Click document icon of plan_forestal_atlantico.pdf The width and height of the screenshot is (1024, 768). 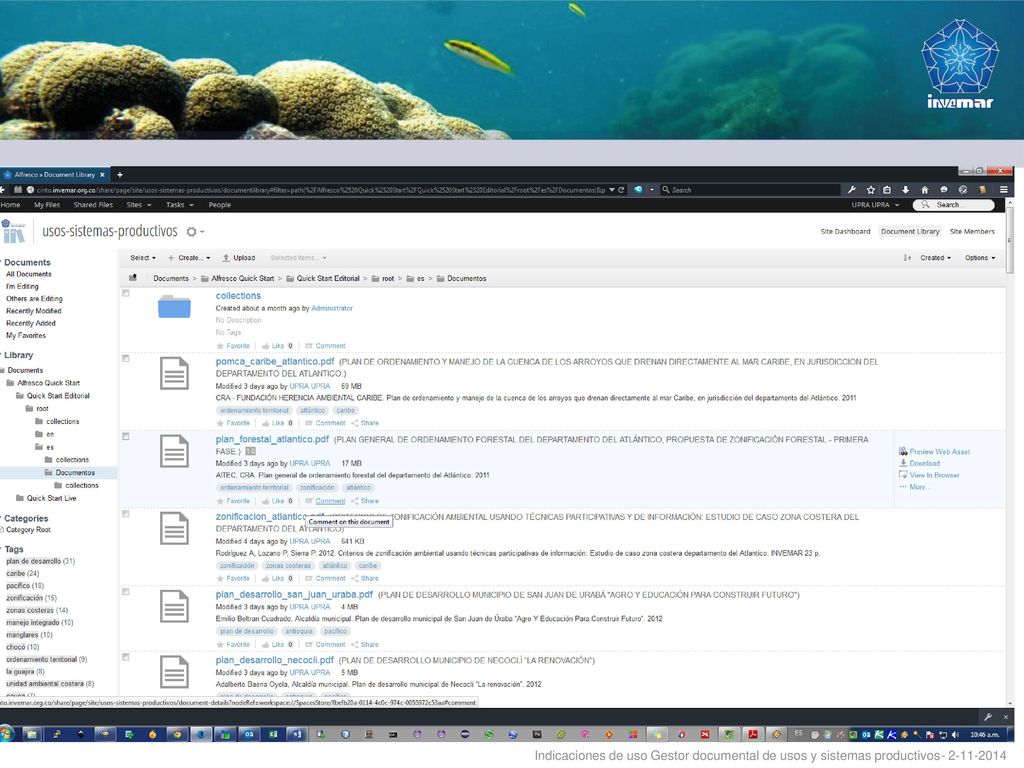(x=174, y=451)
